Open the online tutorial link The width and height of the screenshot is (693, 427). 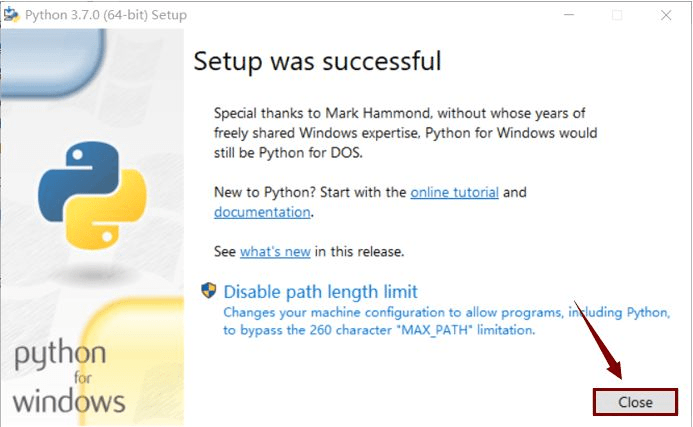tap(454, 191)
